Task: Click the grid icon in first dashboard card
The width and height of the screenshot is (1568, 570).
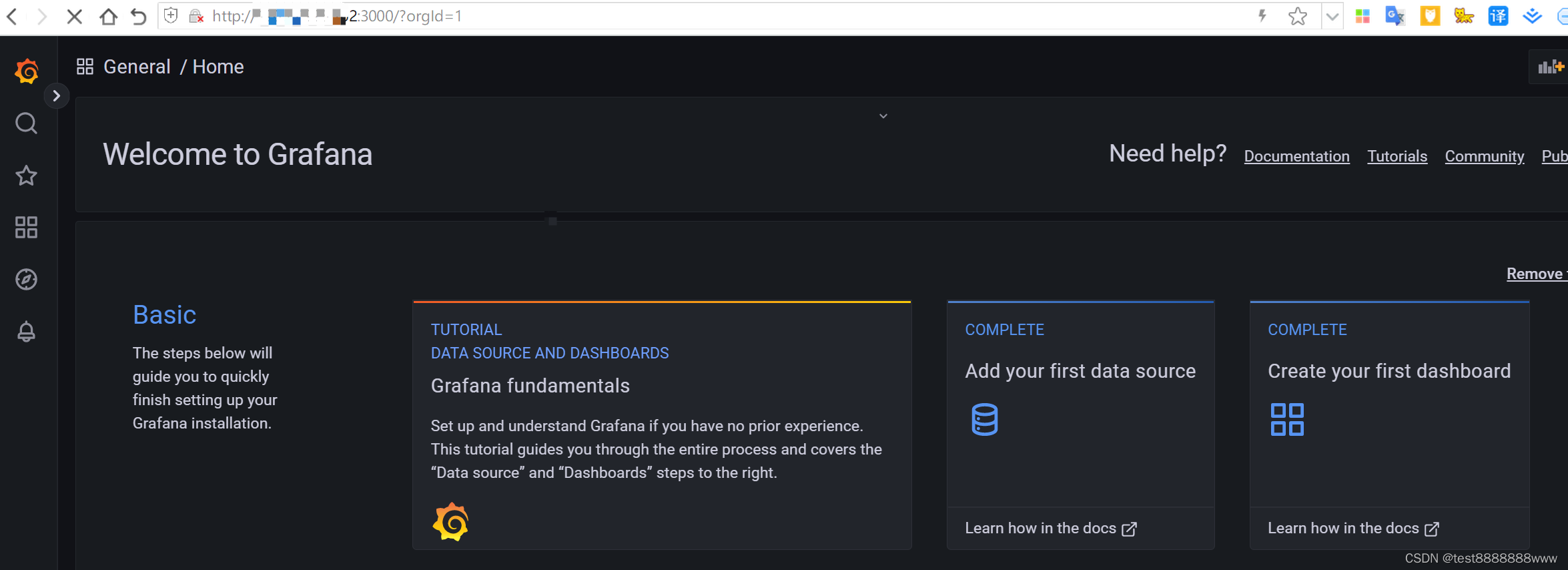Action: [x=1287, y=419]
